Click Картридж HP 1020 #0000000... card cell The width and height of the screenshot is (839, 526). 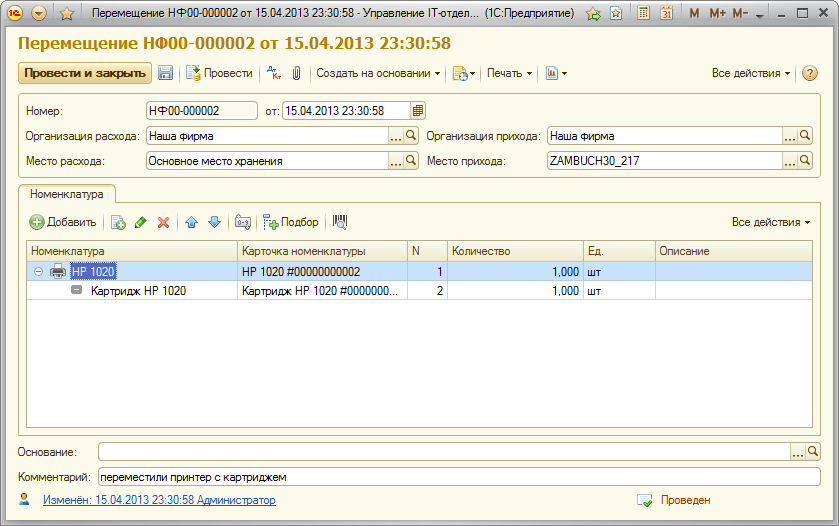[x=320, y=291]
